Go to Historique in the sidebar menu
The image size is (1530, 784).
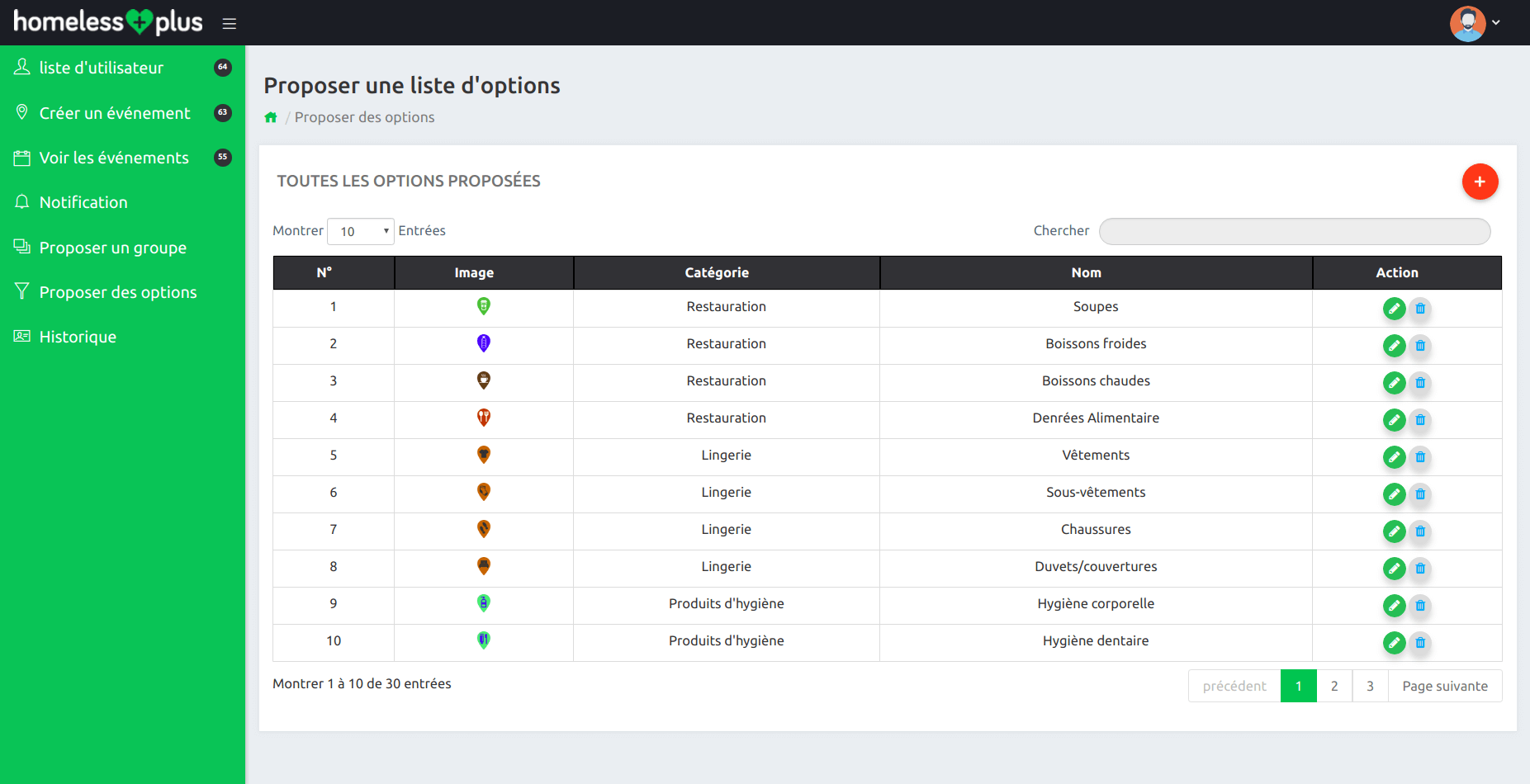[x=78, y=337]
